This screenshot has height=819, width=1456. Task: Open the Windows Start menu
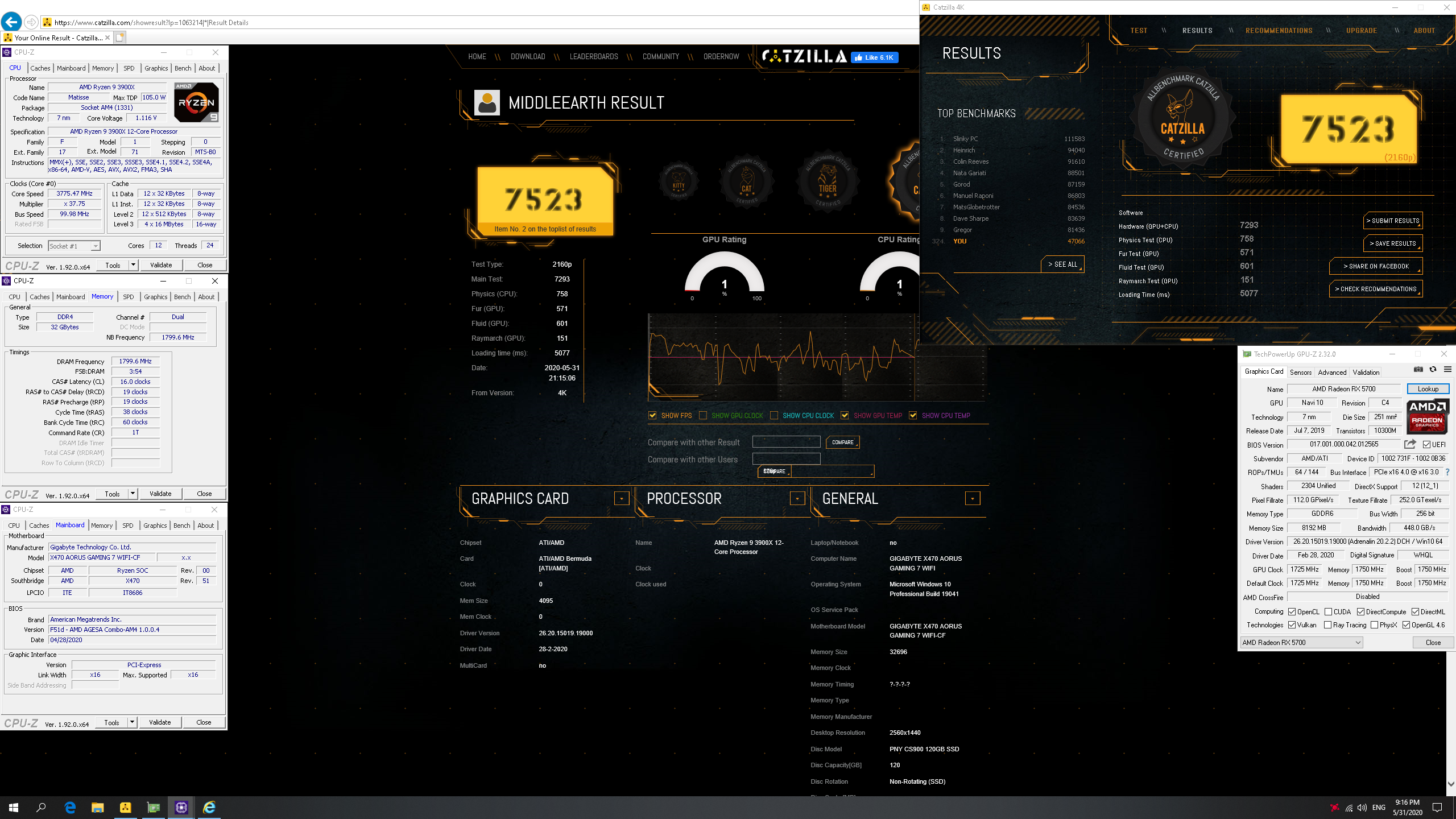click(14, 808)
